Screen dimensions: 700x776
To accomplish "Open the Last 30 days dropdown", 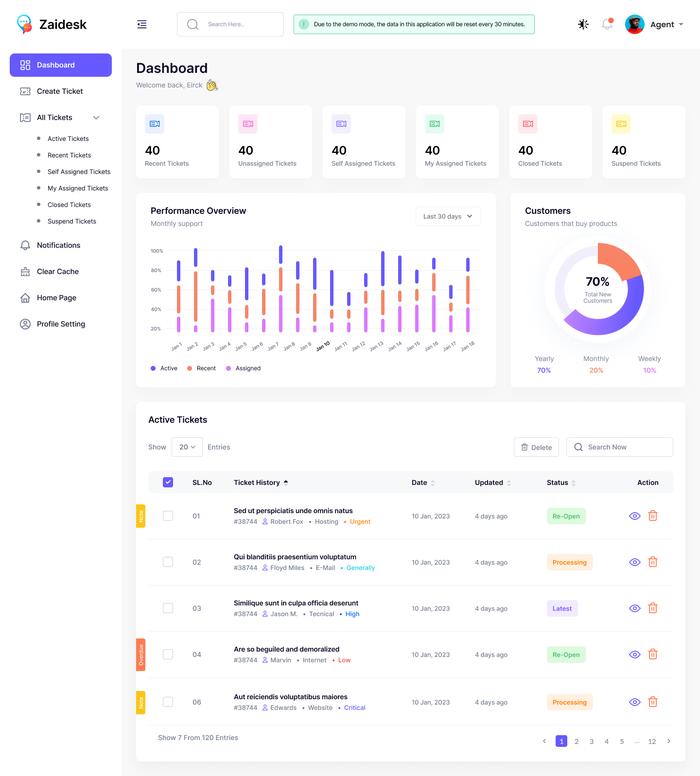I will (448, 216).
